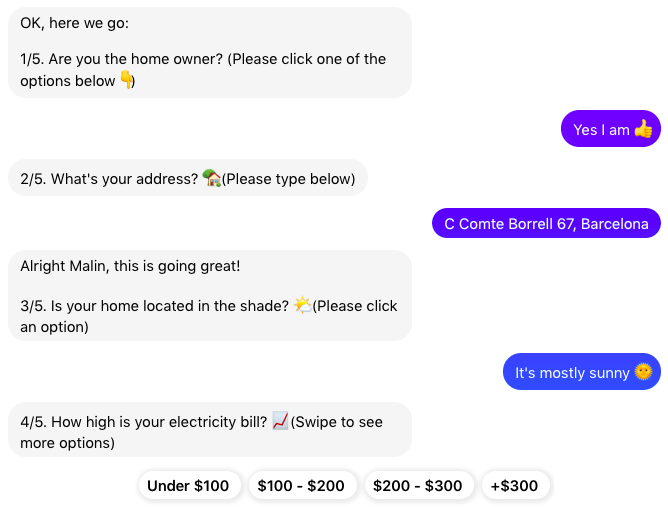Click the 'Please type below' text
Screen dimensions: 668x510
pos(288,179)
